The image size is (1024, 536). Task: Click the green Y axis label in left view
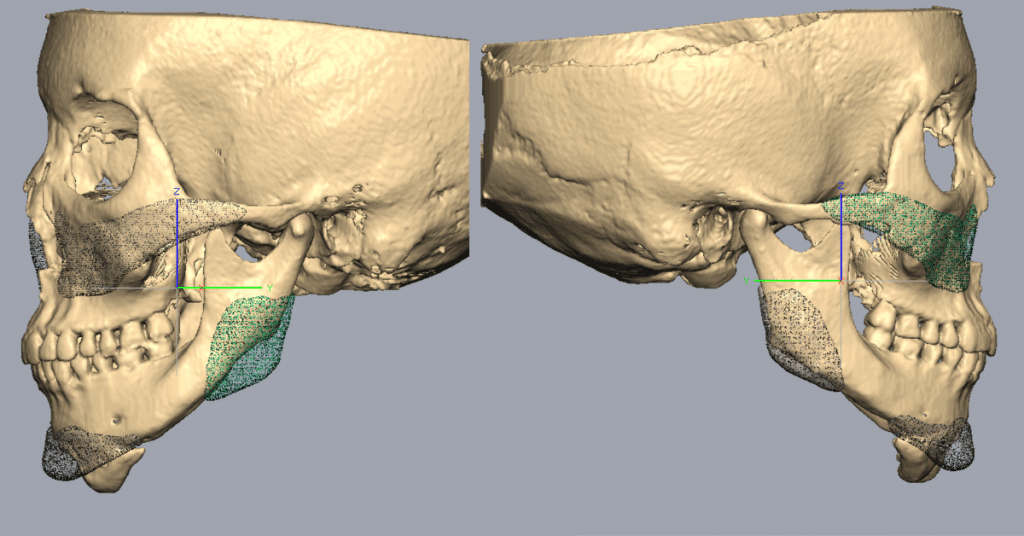click(x=269, y=288)
